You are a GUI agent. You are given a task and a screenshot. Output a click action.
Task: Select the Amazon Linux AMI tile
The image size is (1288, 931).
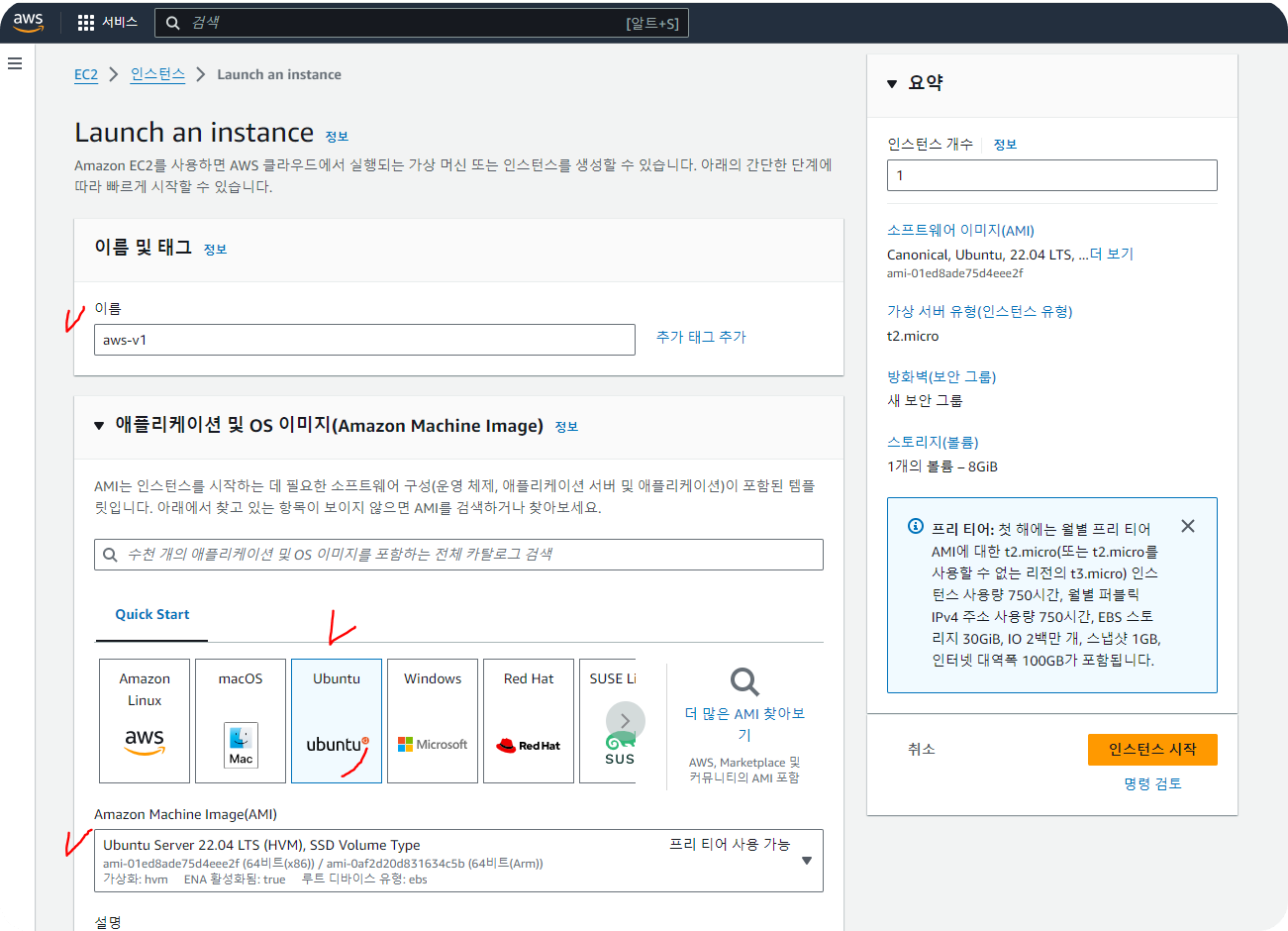(145, 721)
